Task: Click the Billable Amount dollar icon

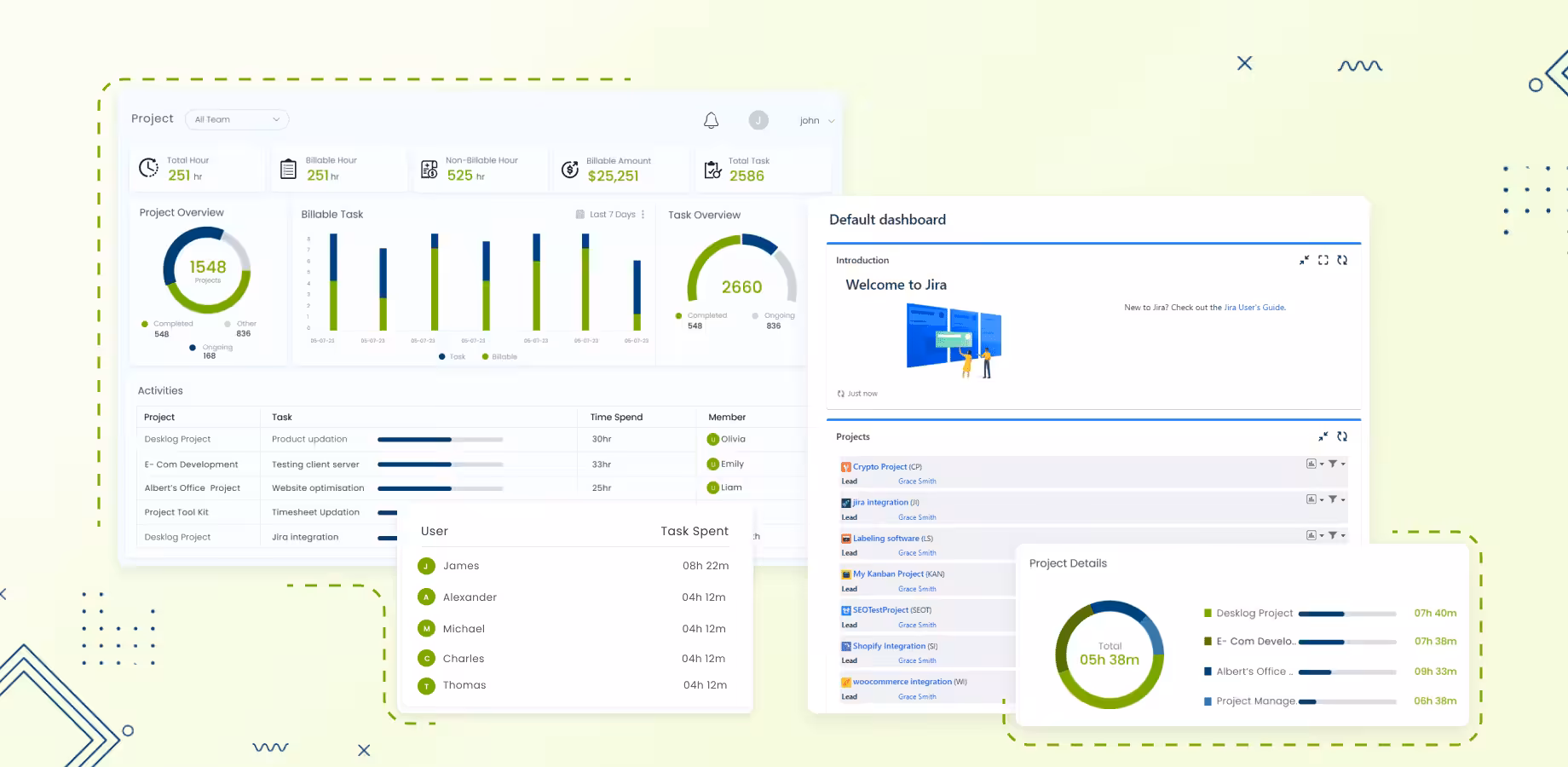Action: click(x=570, y=170)
